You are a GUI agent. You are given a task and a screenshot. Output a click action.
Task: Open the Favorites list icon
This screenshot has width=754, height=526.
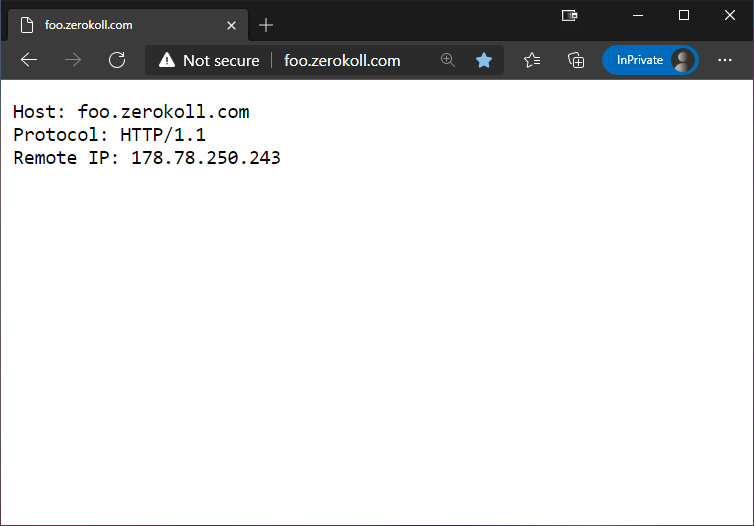[x=532, y=60]
